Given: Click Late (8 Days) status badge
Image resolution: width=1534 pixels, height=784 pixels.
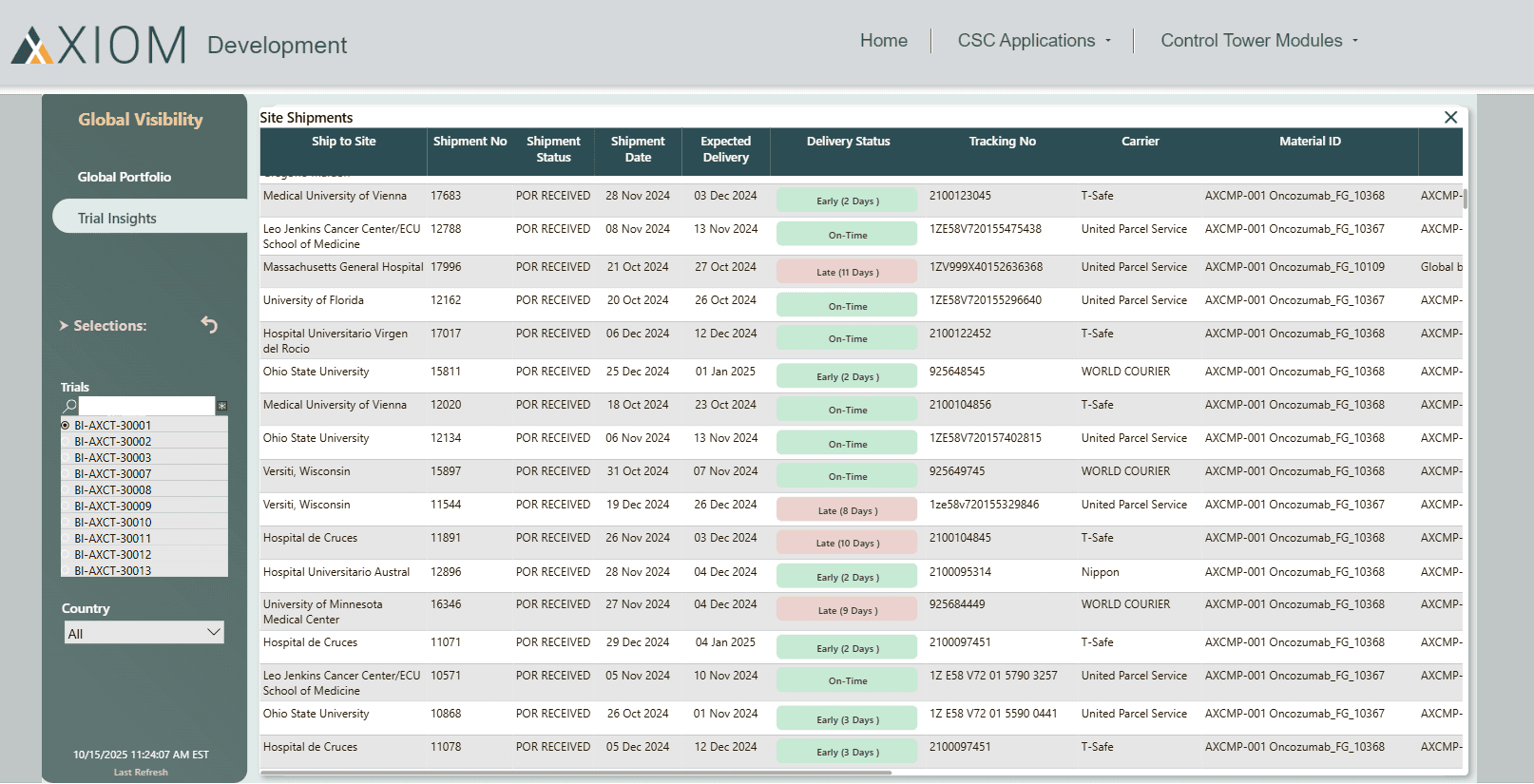Looking at the screenshot, I should click(847, 510).
